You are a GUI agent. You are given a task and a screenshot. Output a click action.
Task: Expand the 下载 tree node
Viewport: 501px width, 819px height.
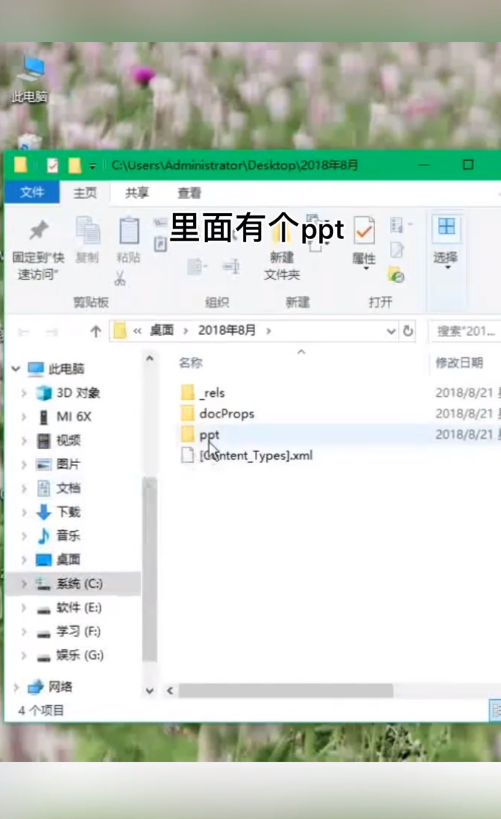(24, 512)
